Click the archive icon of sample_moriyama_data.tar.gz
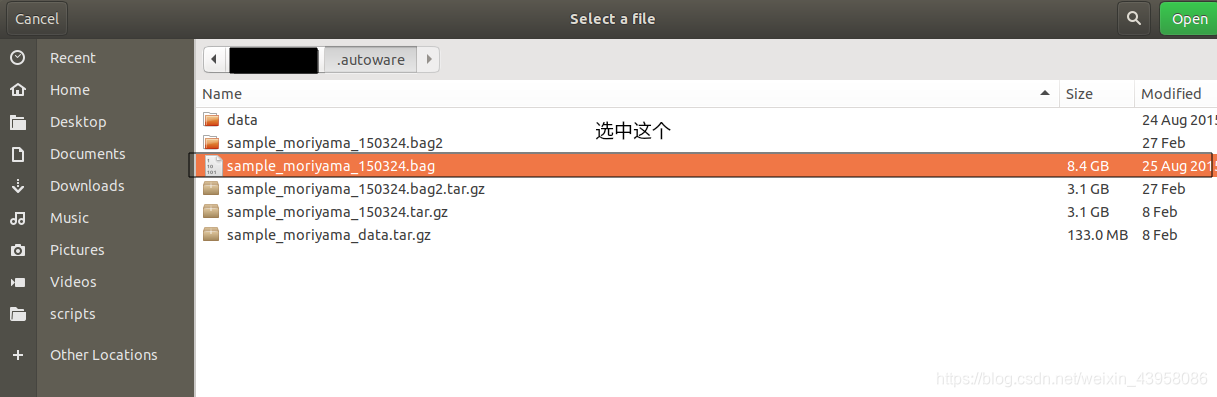The width and height of the screenshot is (1217, 397). point(211,235)
